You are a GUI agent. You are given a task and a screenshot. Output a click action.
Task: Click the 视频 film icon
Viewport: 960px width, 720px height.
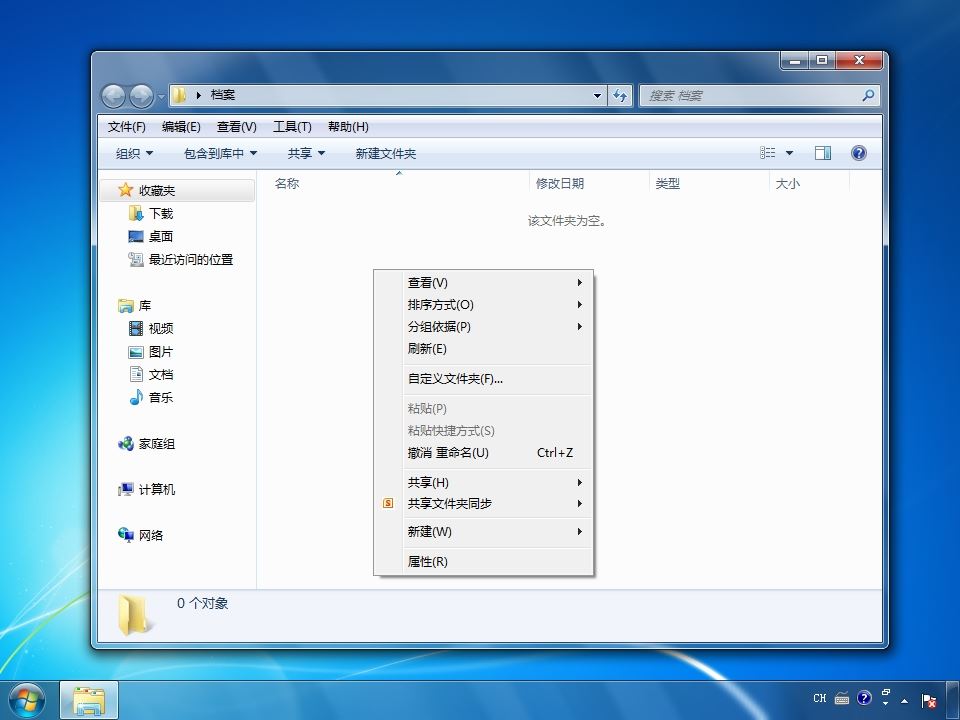pos(136,328)
